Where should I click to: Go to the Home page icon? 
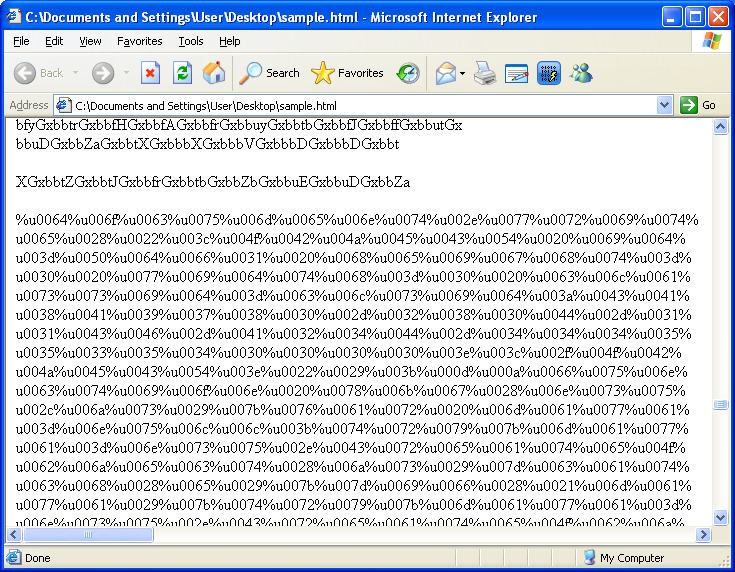point(214,73)
